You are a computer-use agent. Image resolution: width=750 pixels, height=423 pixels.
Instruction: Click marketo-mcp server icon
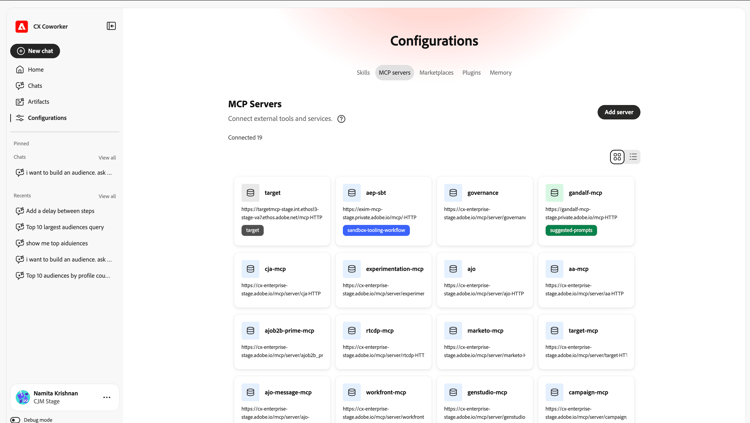(453, 331)
